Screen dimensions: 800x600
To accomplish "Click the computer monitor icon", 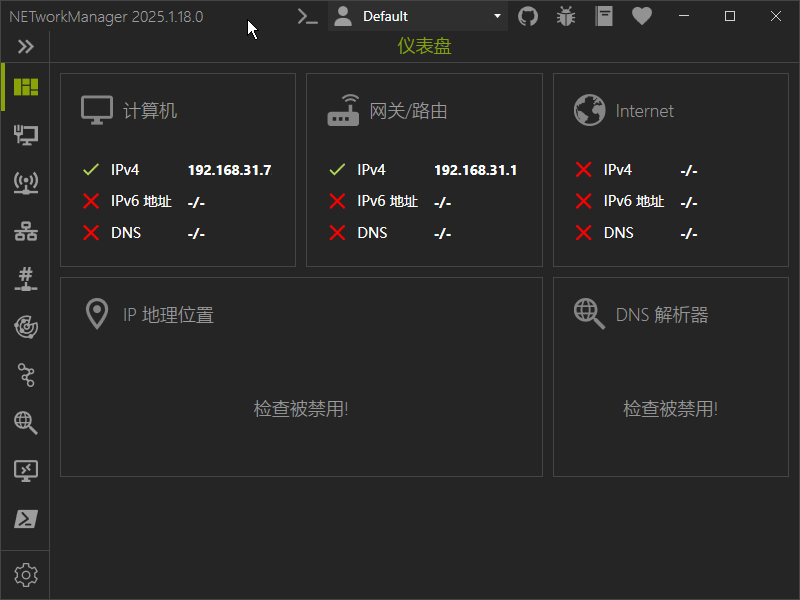I will tap(97, 110).
